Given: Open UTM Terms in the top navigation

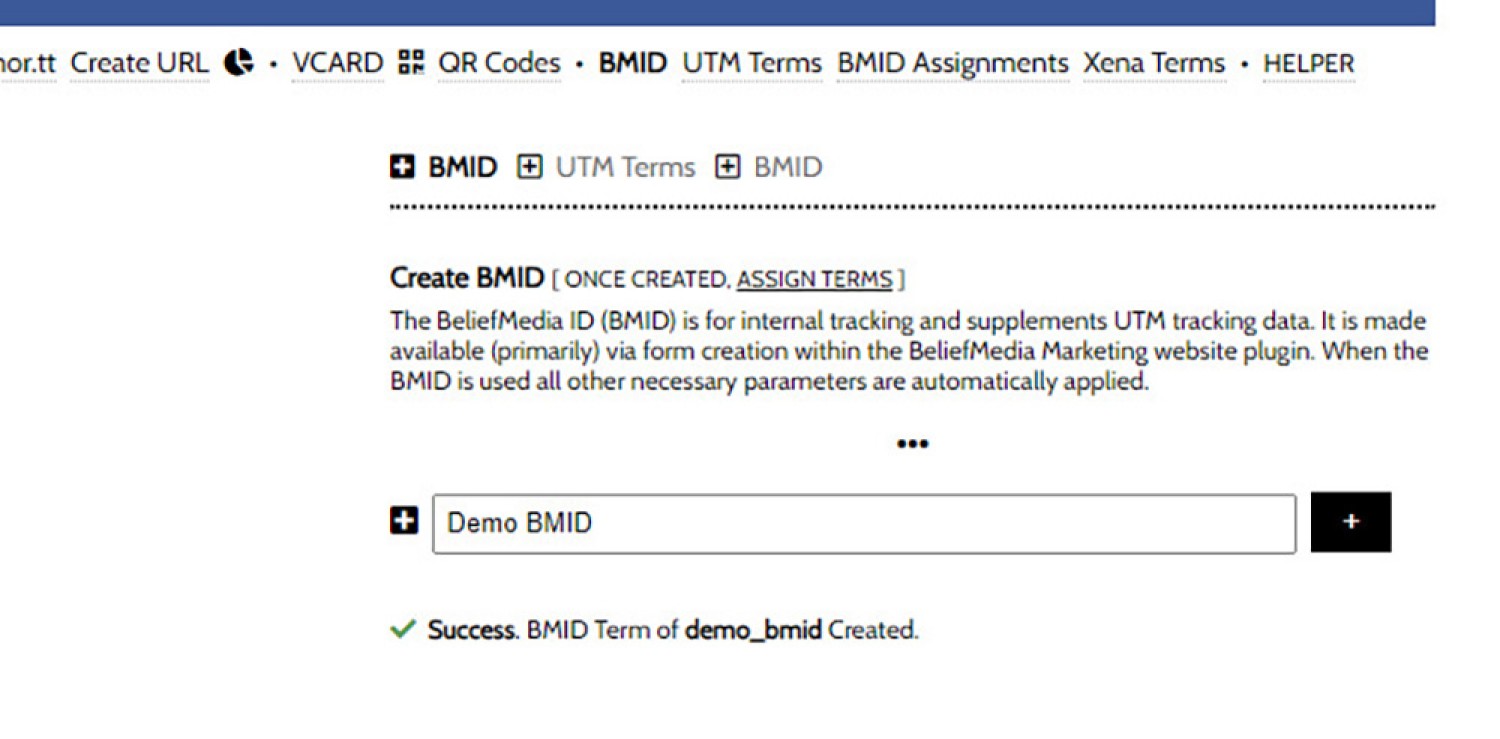Looking at the screenshot, I should [752, 63].
